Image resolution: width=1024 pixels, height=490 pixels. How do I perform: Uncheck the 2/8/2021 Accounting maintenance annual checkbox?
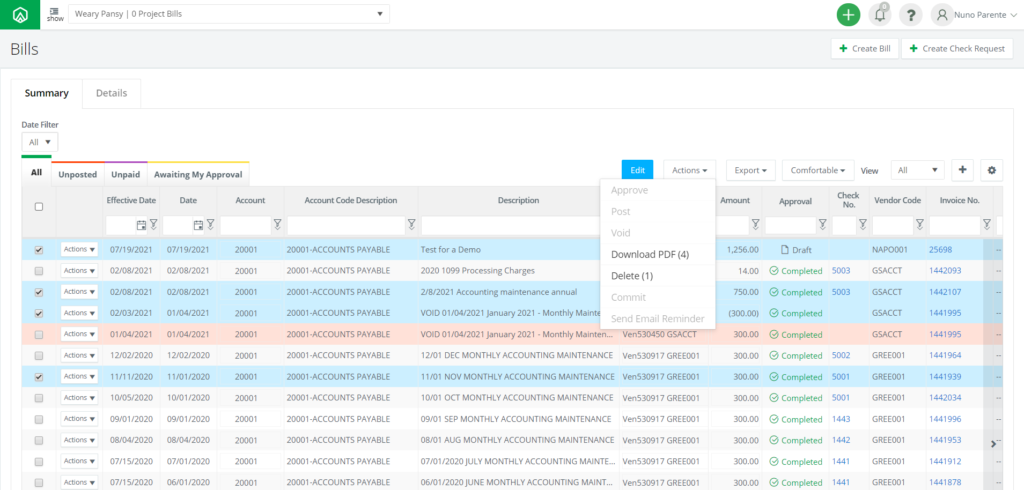click(x=39, y=292)
